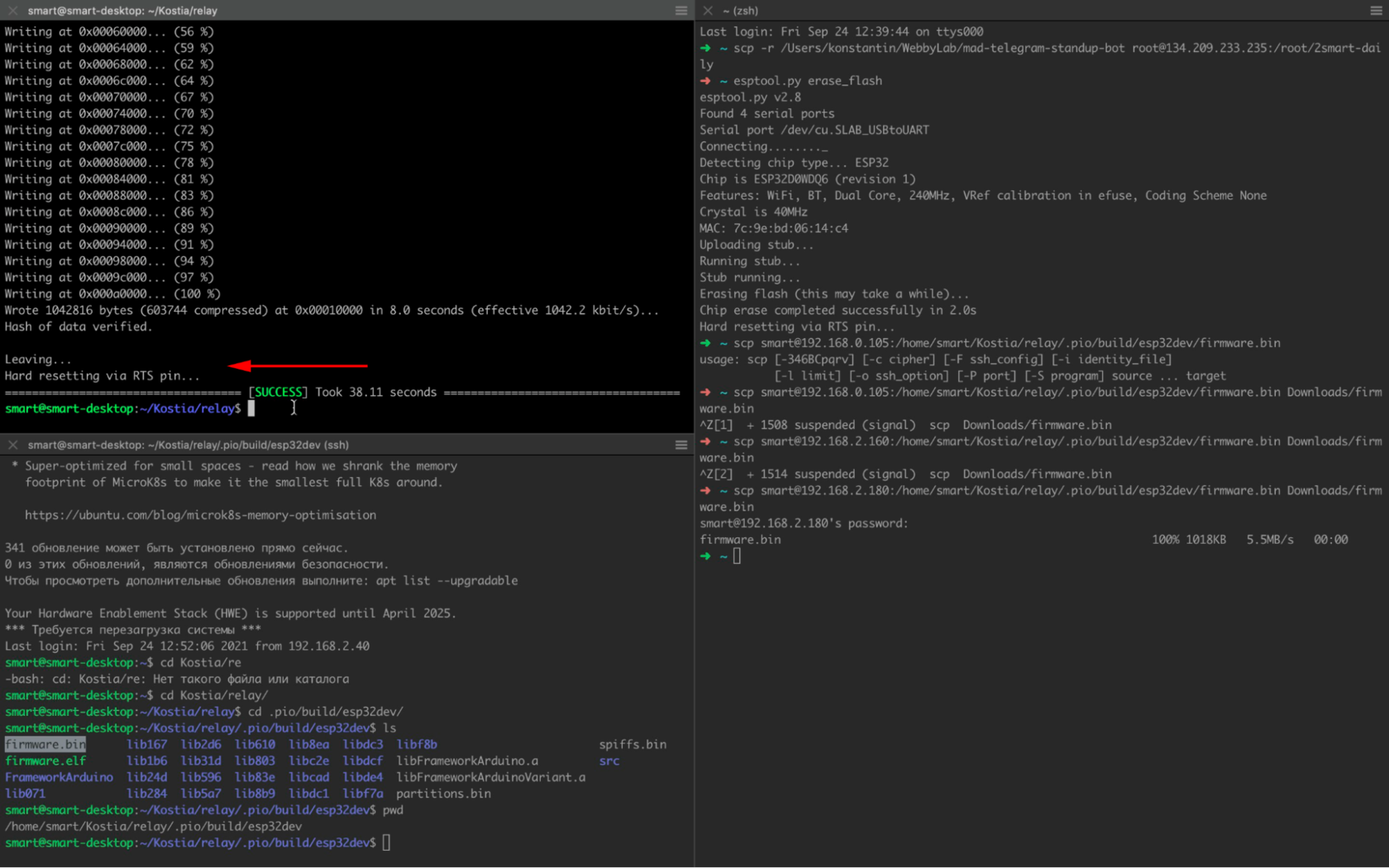Click 'Hard resetting via RTS pin...' in relay pane
Image resolution: width=1389 pixels, height=868 pixels.
pos(102,375)
